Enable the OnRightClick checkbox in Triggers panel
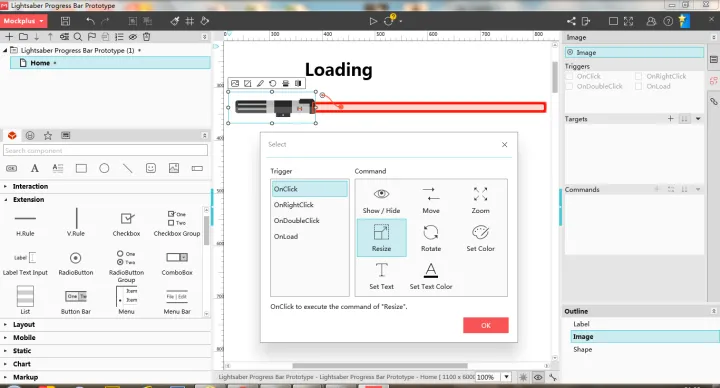This screenshot has width=720, height=388. 639,76
